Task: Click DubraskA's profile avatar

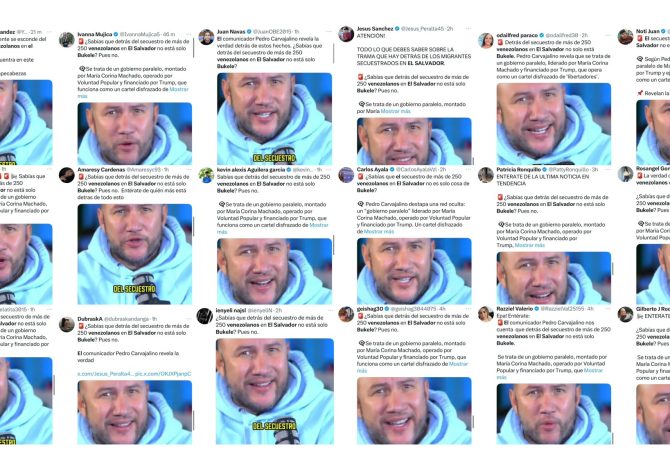Action: (67, 324)
